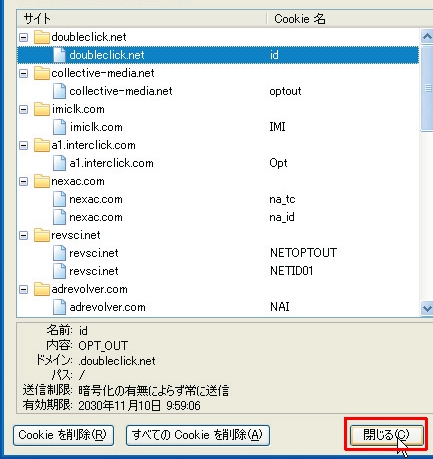Select the a1.interclick.com Opt cookie row
Image resolution: width=433 pixels, height=459 pixels.
coord(218,163)
